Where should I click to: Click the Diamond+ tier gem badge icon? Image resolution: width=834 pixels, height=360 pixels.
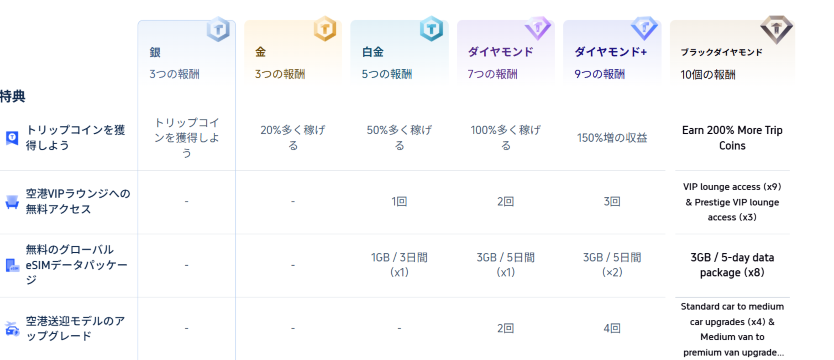pos(644,29)
